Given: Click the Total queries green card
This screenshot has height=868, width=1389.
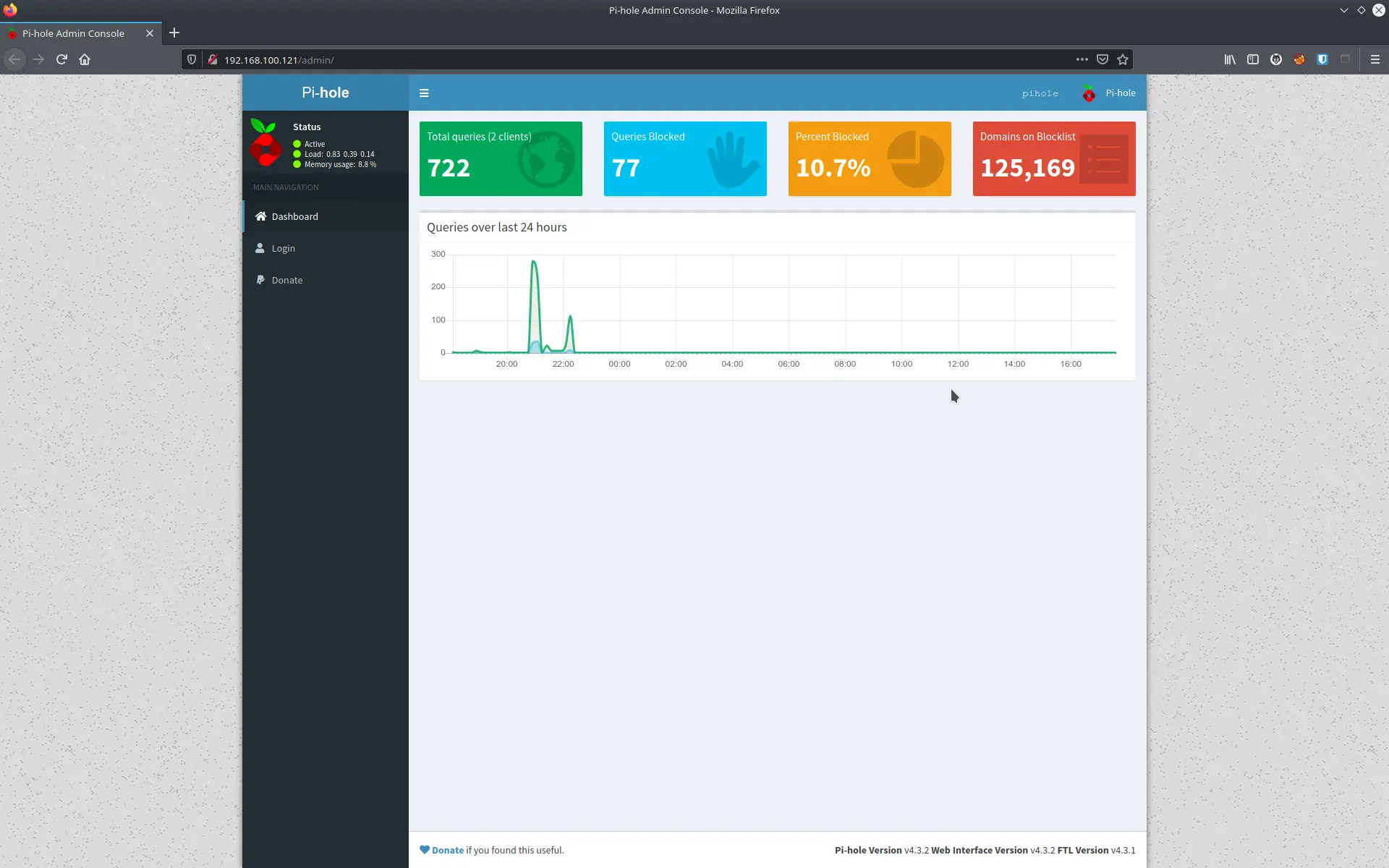Looking at the screenshot, I should [501, 158].
